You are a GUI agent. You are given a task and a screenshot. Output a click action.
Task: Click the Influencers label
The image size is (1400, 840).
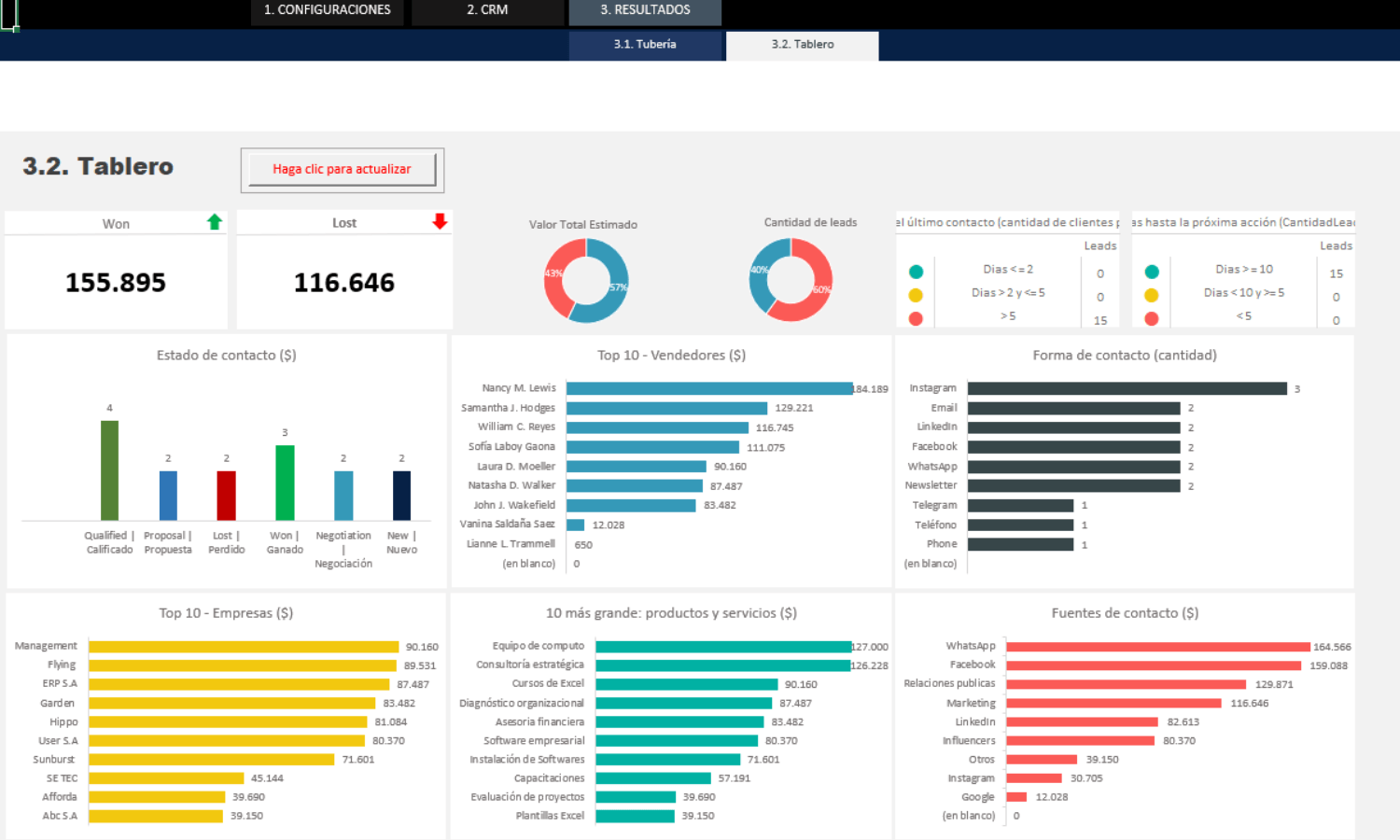tap(969, 740)
